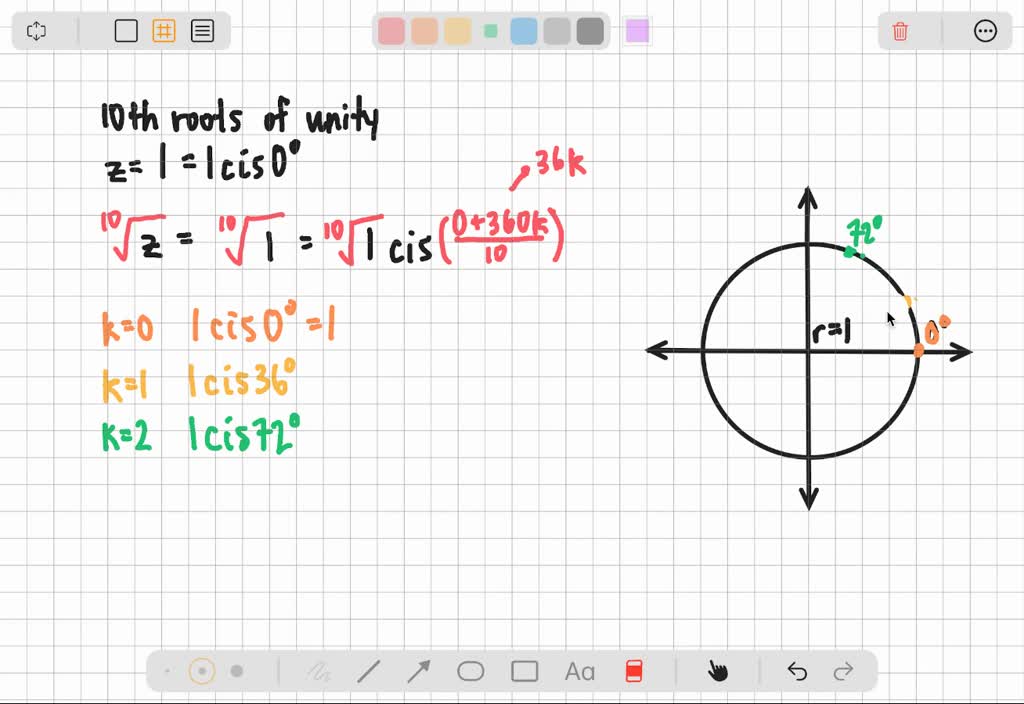Select the rectangle shape tool
The width and height of the screenshot is (1024, 704).
[524, 671]
